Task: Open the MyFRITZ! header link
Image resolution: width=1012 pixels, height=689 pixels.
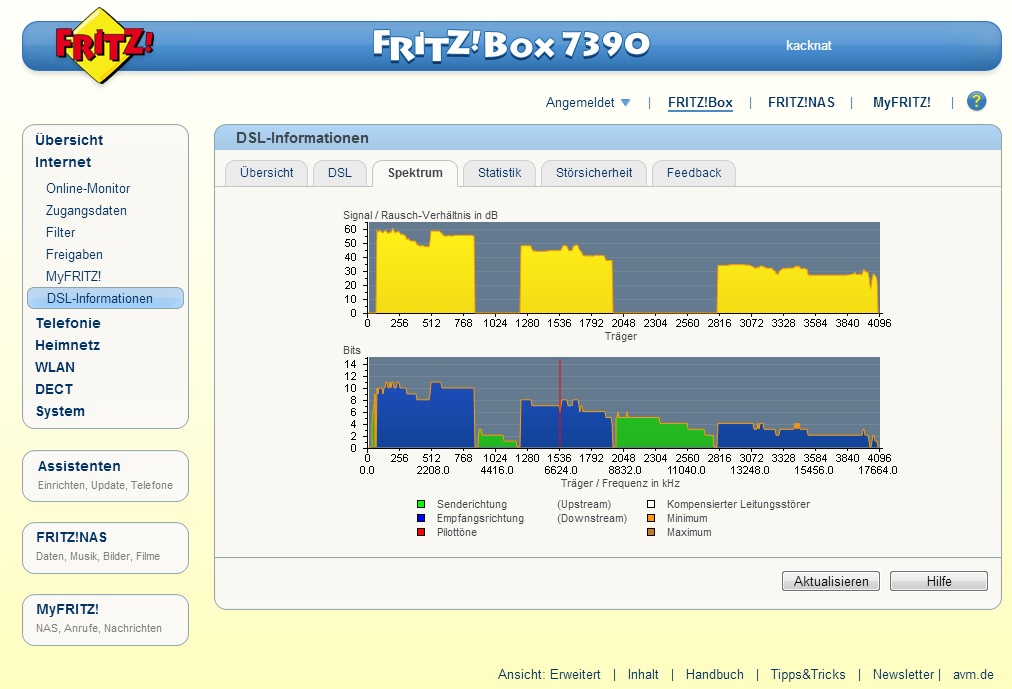Action: point(902,103)
